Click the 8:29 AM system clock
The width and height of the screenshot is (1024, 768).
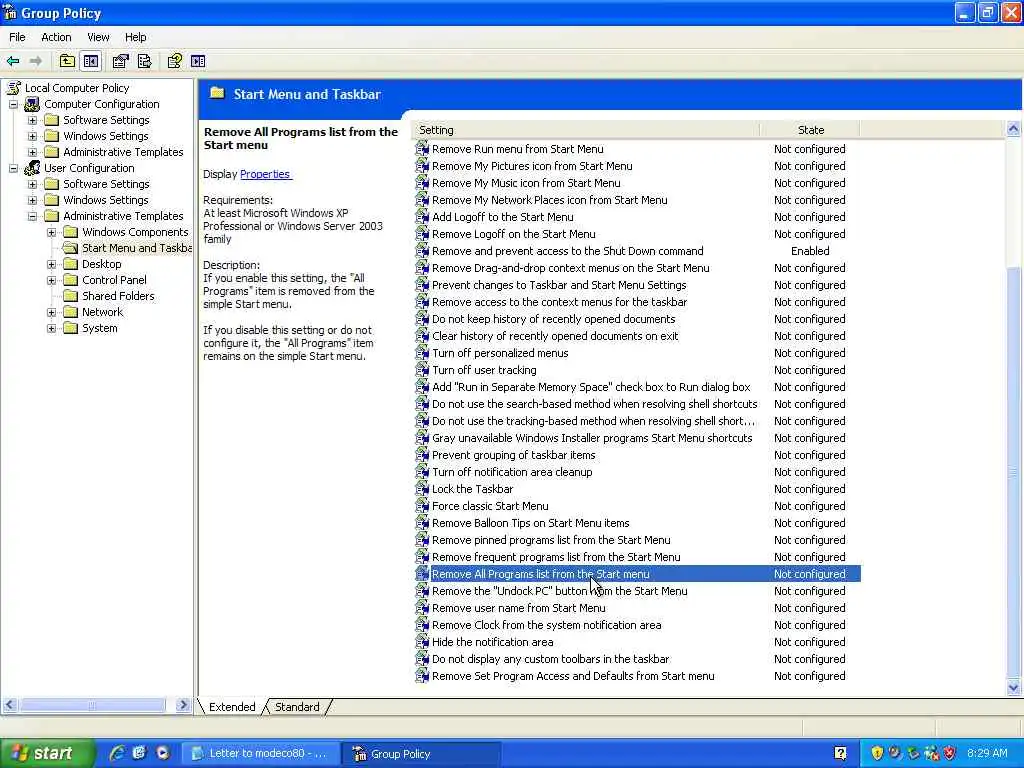(x=987, y=753)
